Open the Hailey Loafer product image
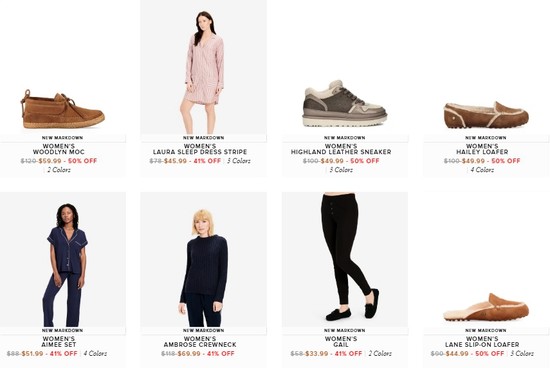 [486, 115]
